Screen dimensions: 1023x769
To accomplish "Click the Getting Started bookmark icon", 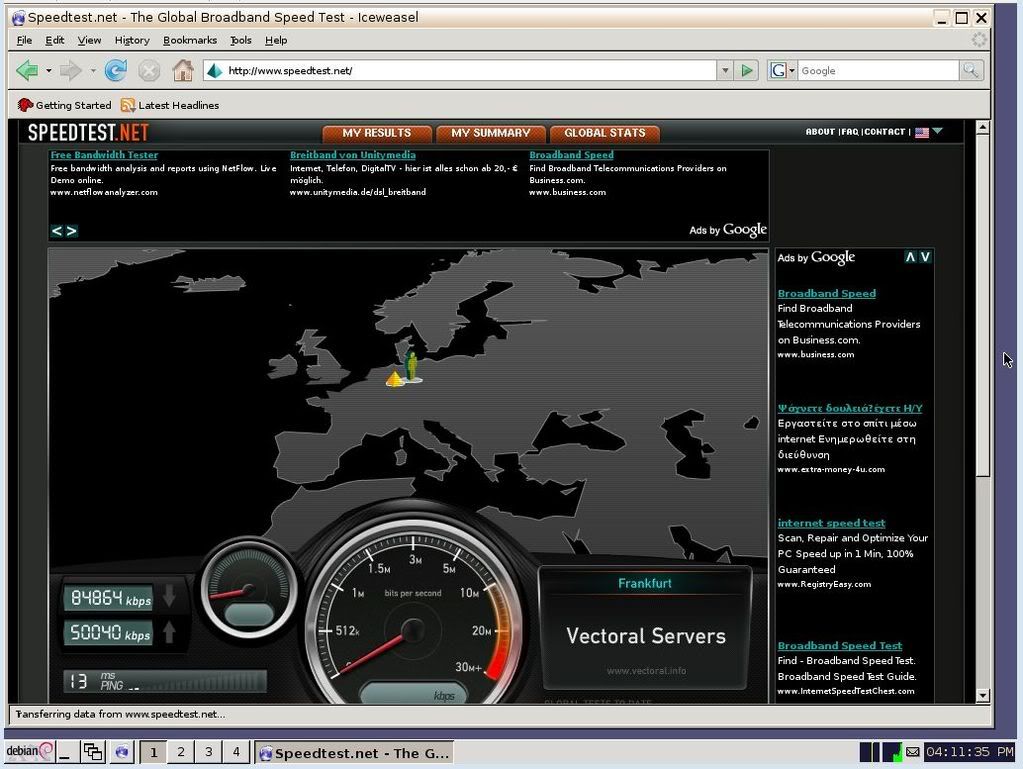I will click(x=25, y=105).
